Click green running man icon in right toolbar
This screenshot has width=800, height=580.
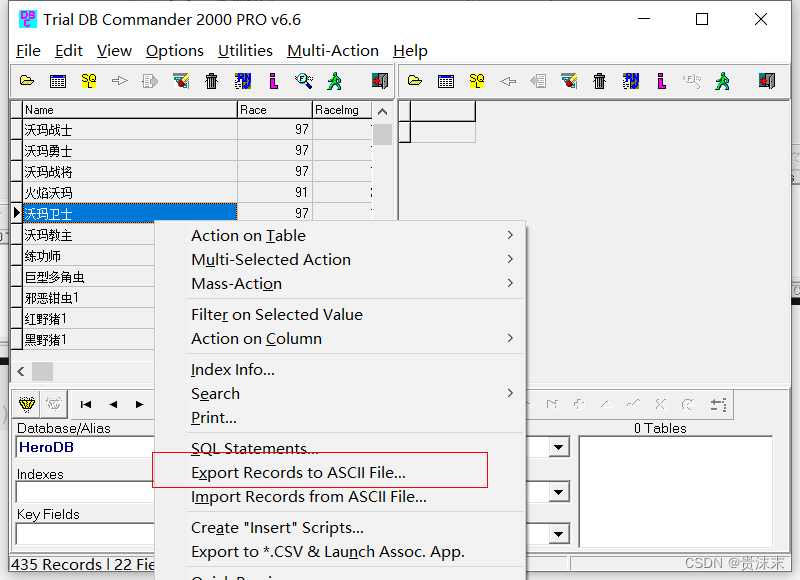[723, 81]
